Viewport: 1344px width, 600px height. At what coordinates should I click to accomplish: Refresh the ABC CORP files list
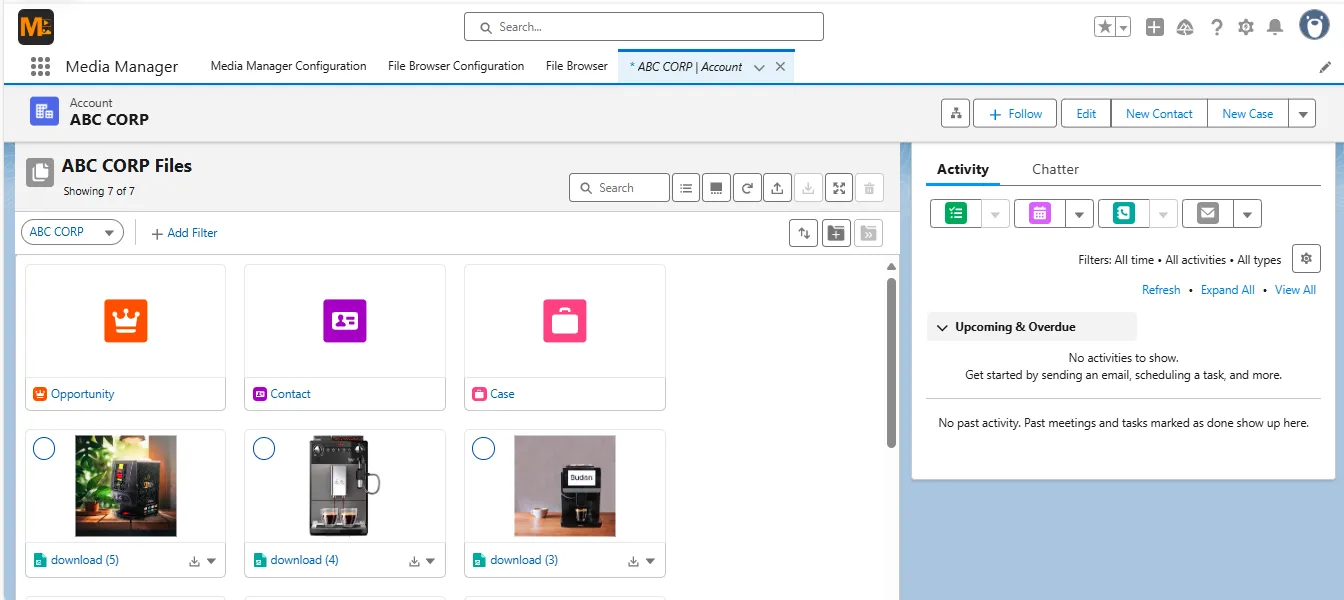[x=746, y=187]
